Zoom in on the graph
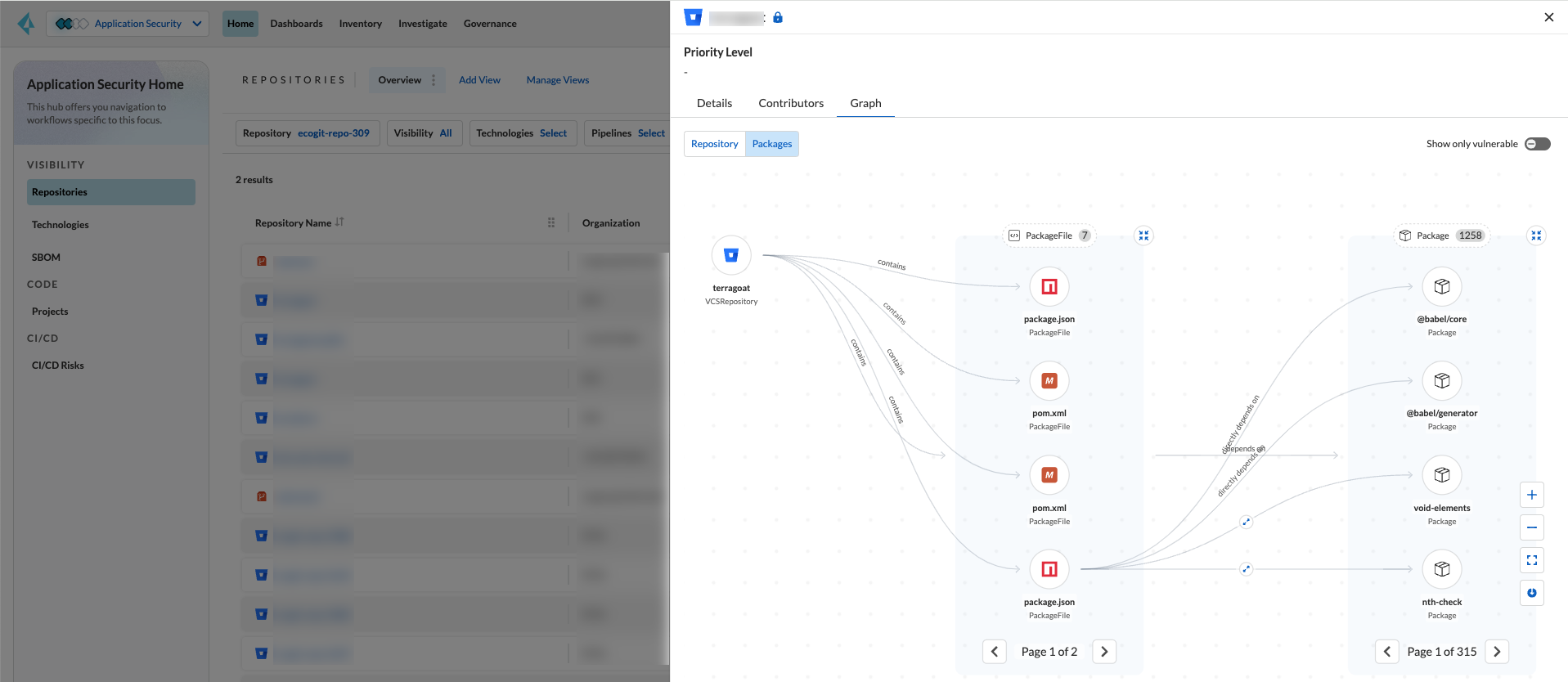Screen dimensions: 1568x682 1532,495
